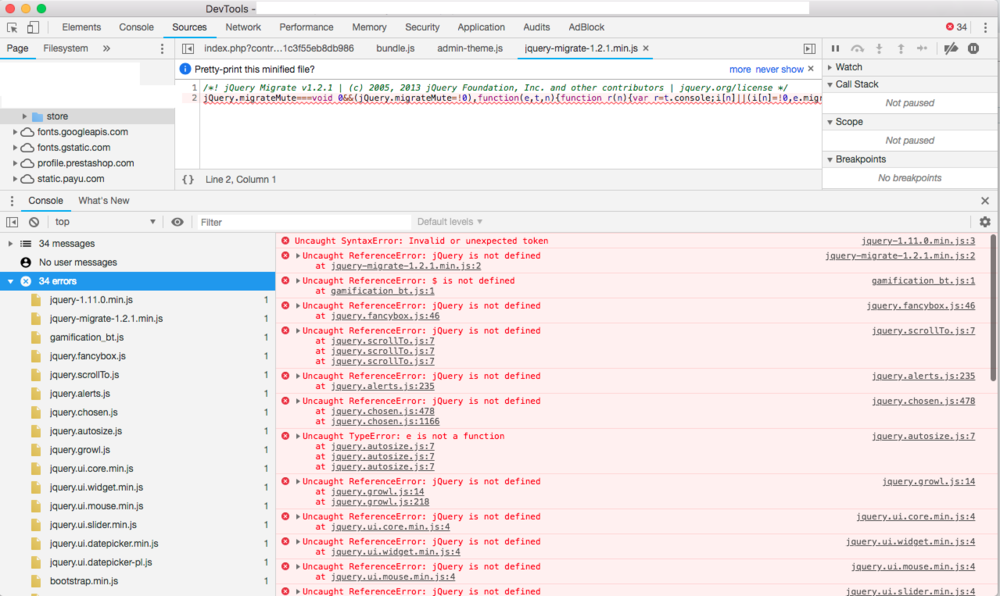This screenshot has height=596, width=1000.
Task: Click the Step out of current function icon
Action: tap(900, 48)
